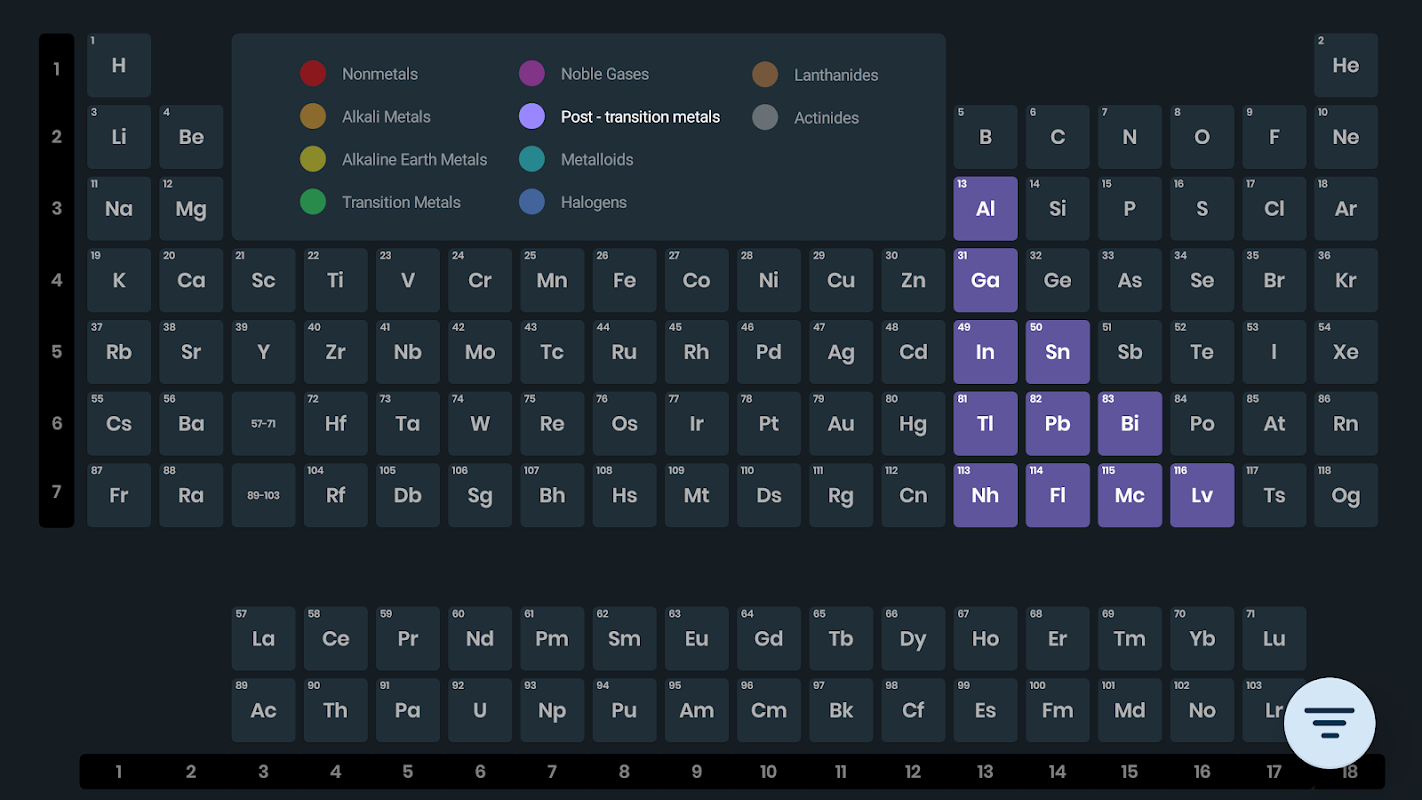Screen dimensions: 1422x800
Task: Click the Metalloids teal legend circle
Action: [x=532, y=159]
